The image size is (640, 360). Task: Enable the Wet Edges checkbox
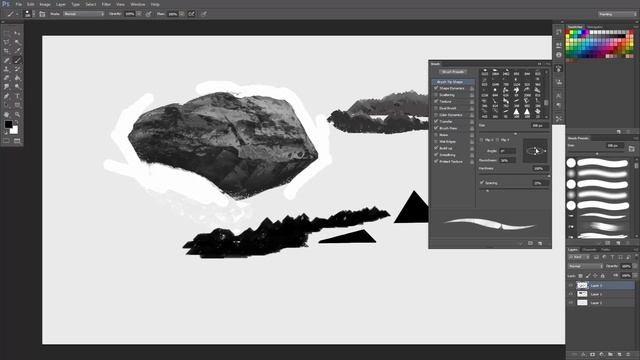pyautogui.click(x=436, y=141)
